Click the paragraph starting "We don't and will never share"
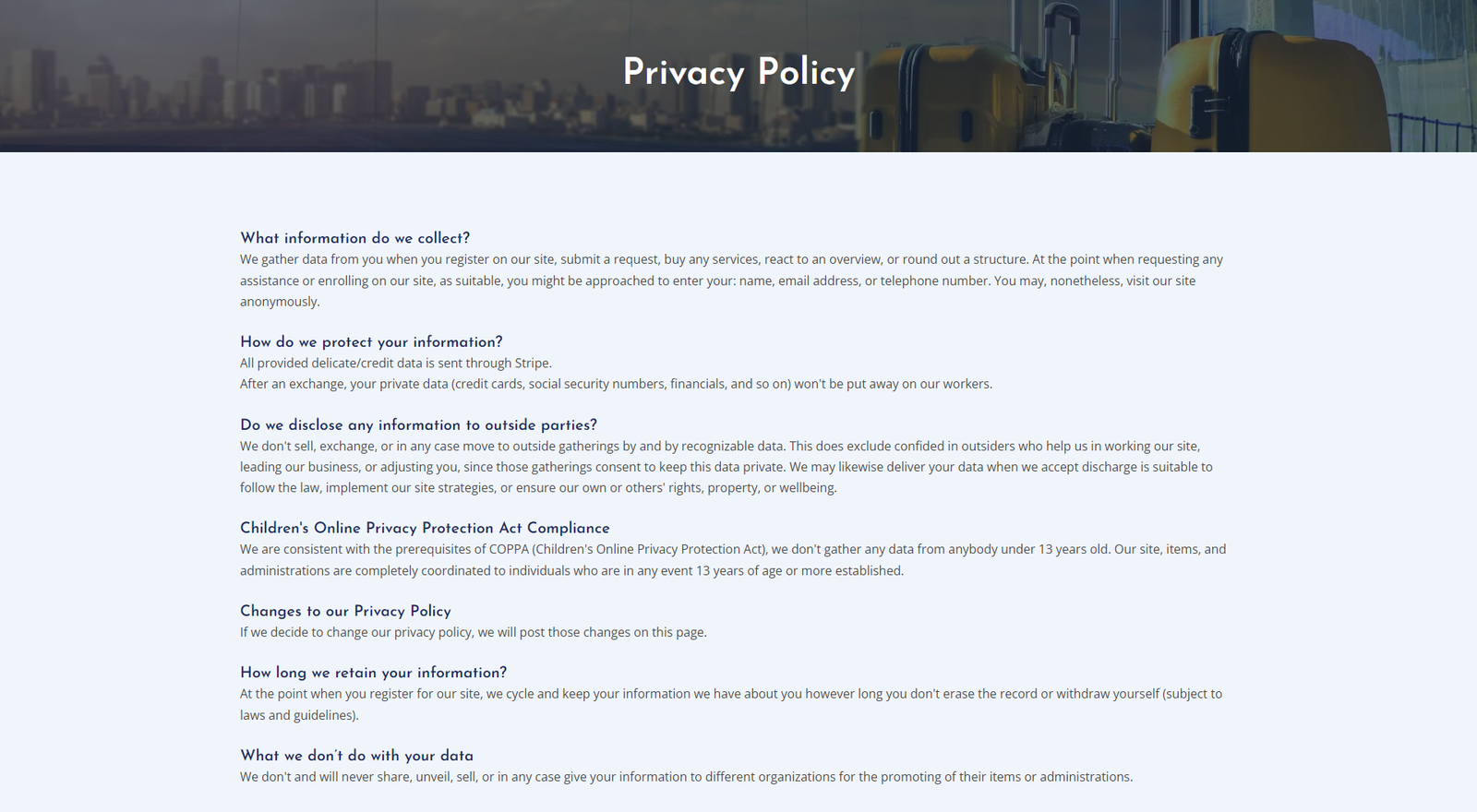 pyautogui.click(x=686, y=777)
